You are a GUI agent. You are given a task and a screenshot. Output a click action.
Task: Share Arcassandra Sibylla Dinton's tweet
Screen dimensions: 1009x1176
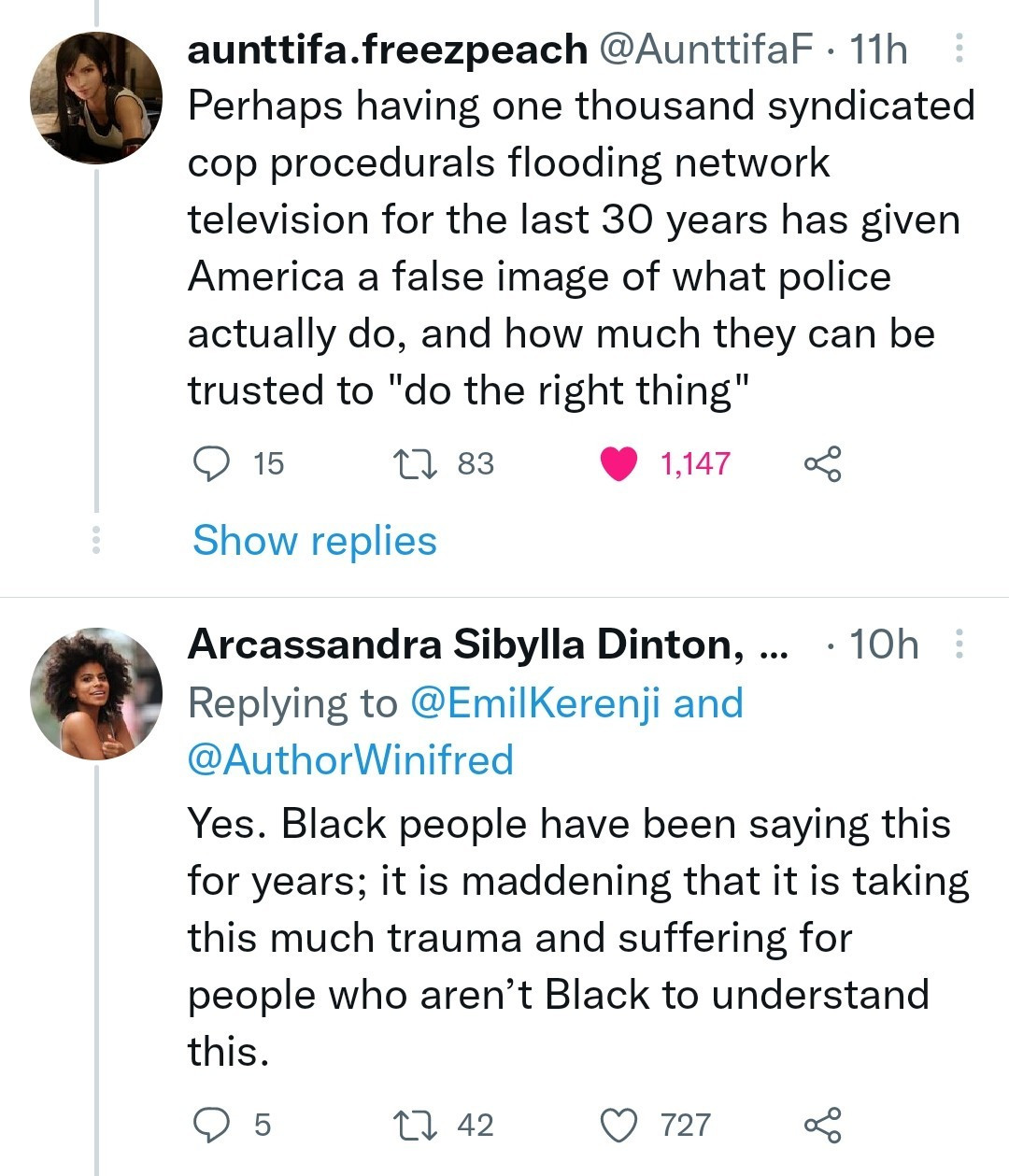pyautogui.click(x=822, y=1124)
